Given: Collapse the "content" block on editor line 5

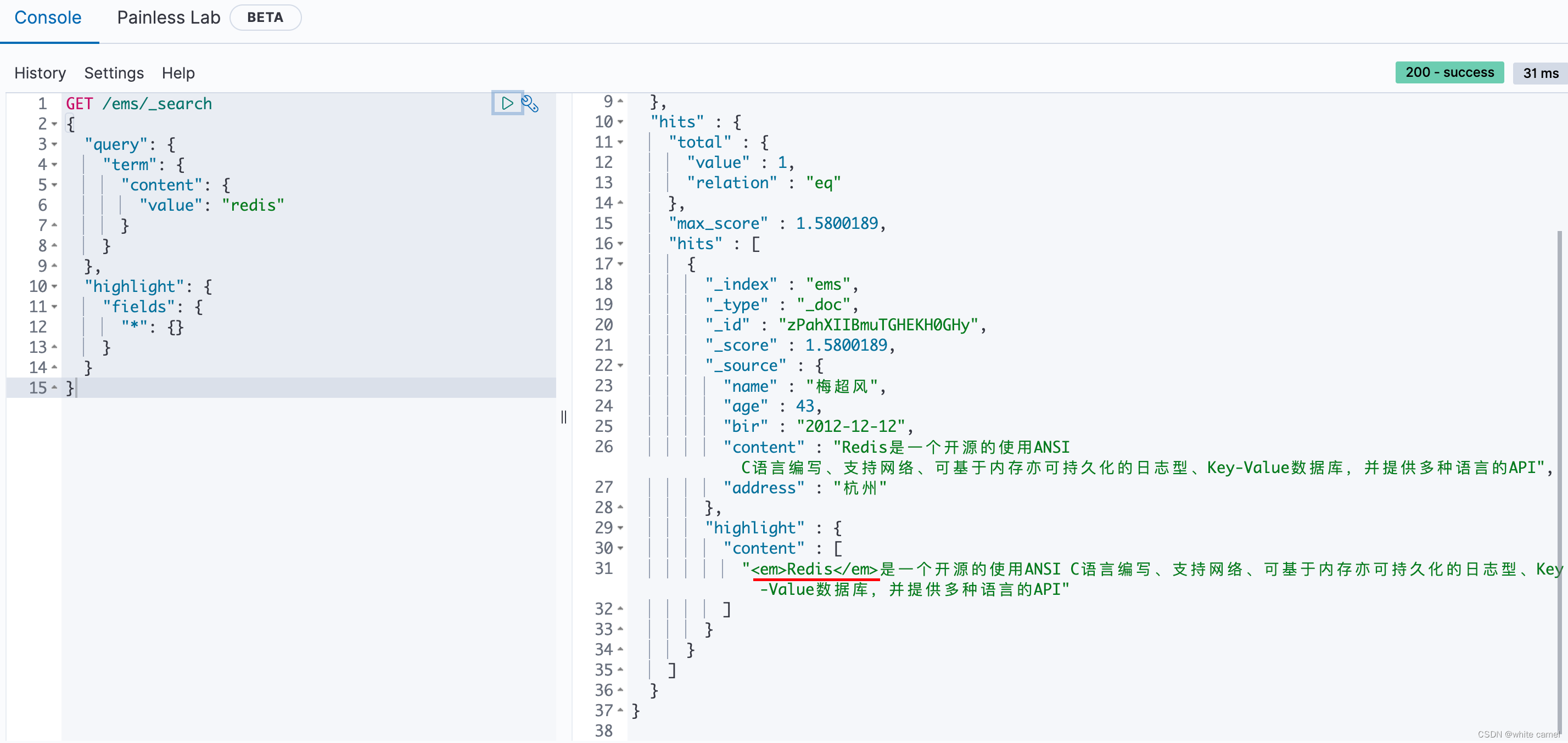Looking at the screenshot, I should pyautogui.click(x=55, y=185).
